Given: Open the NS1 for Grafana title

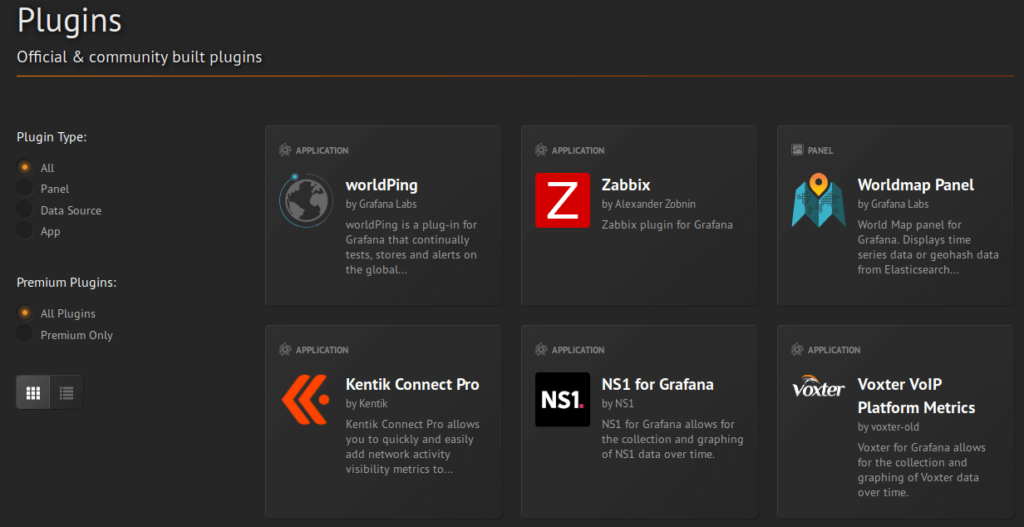Looking at the screenshot, I should 658,384.
